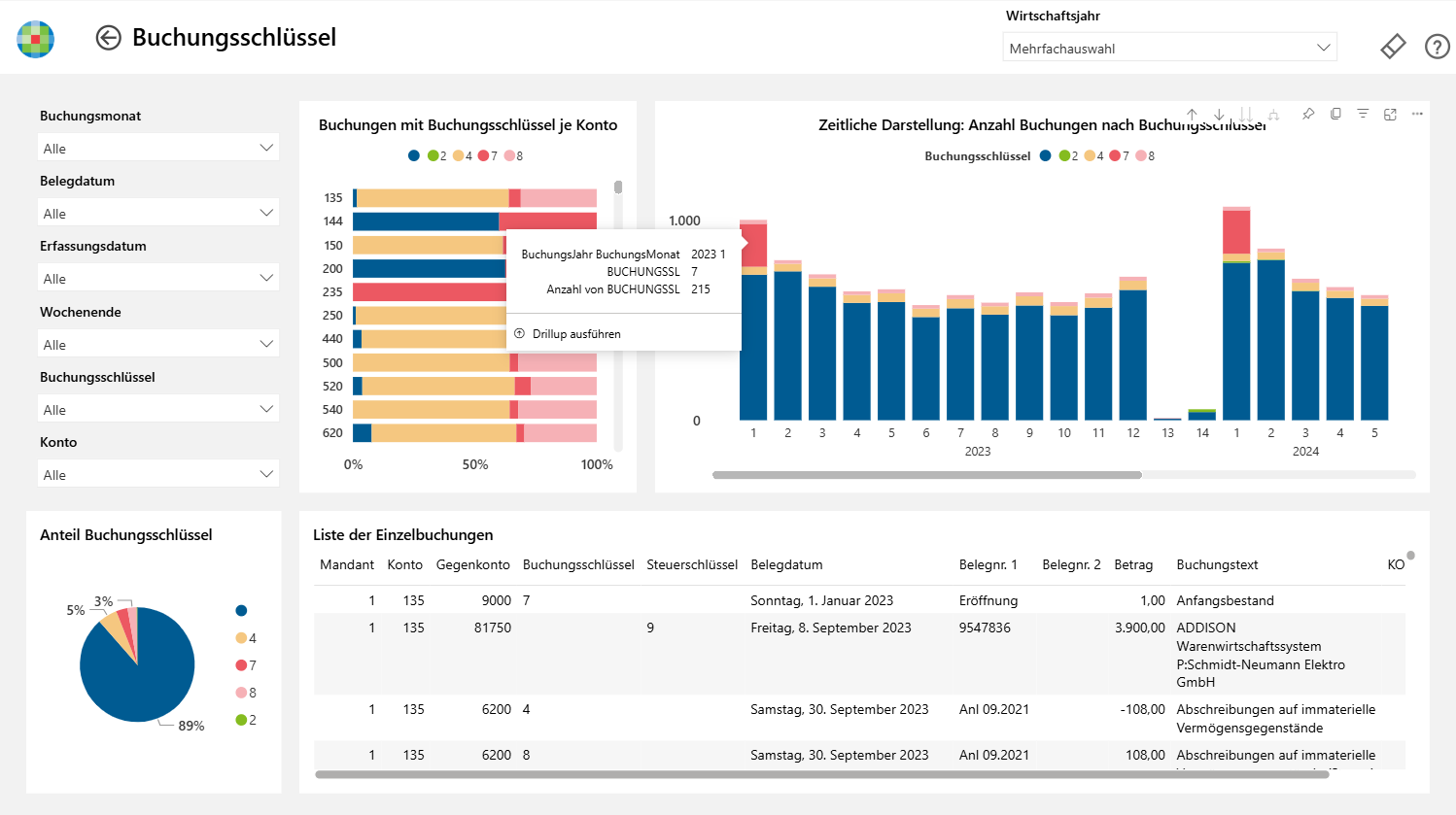This screenshot has width=1456, height=815.
Task: Expand the Buchungsmonat slicer dropdown
Action: pos(158,148)
